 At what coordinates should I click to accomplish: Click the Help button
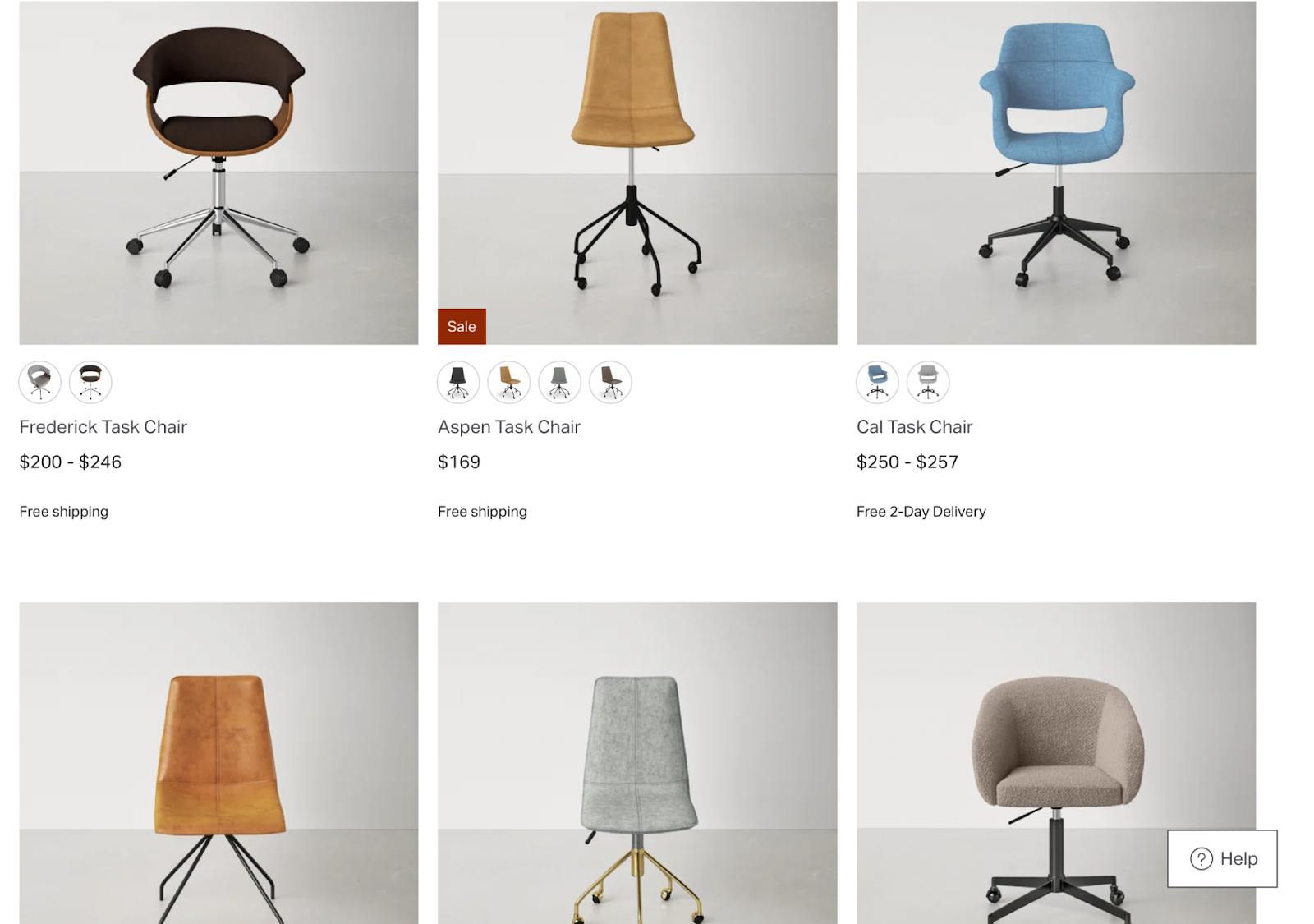pyautogui.click(x=1222, y=858)
